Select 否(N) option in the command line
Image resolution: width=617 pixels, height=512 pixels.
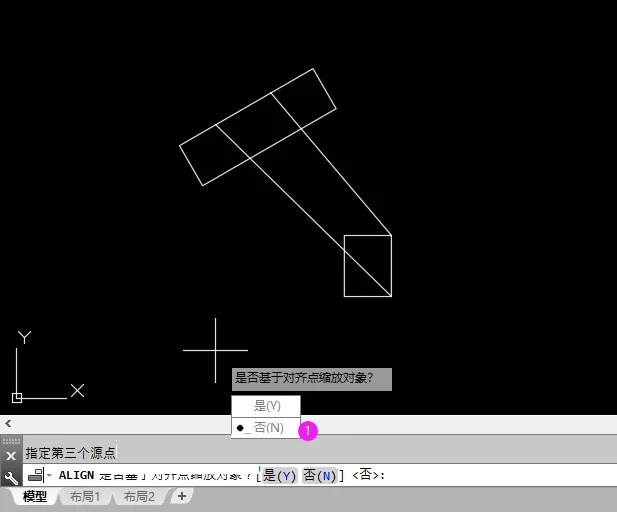tap(320, 475)
